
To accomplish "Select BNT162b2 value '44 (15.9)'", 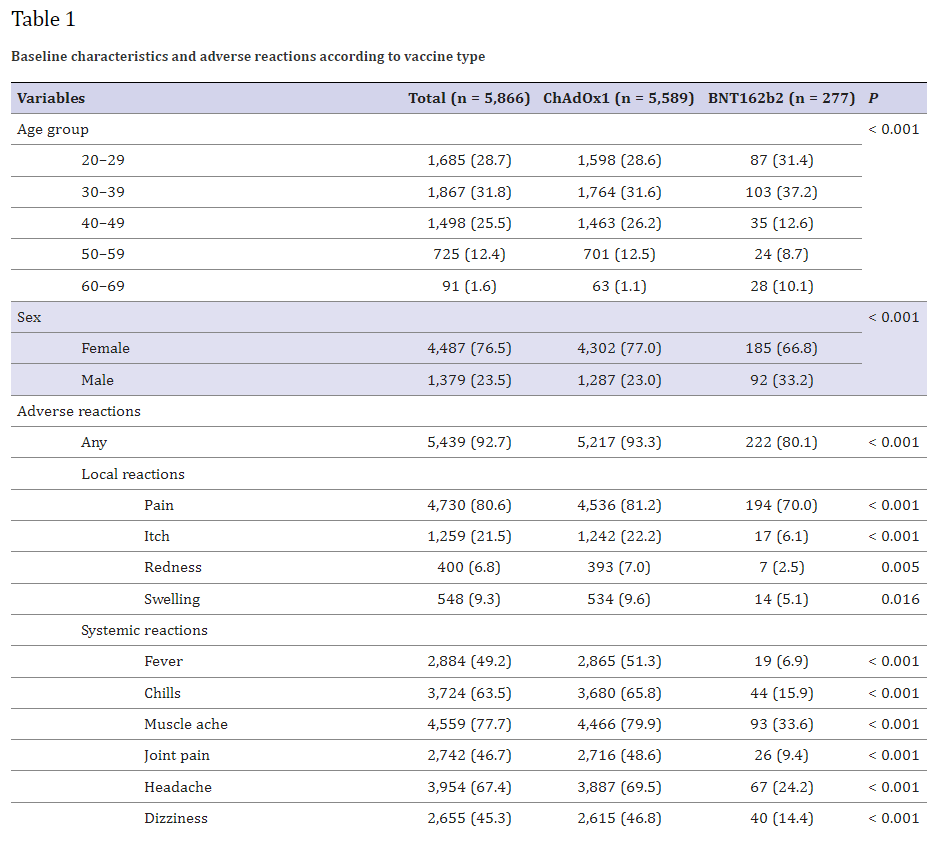I will tap(782, 694).
